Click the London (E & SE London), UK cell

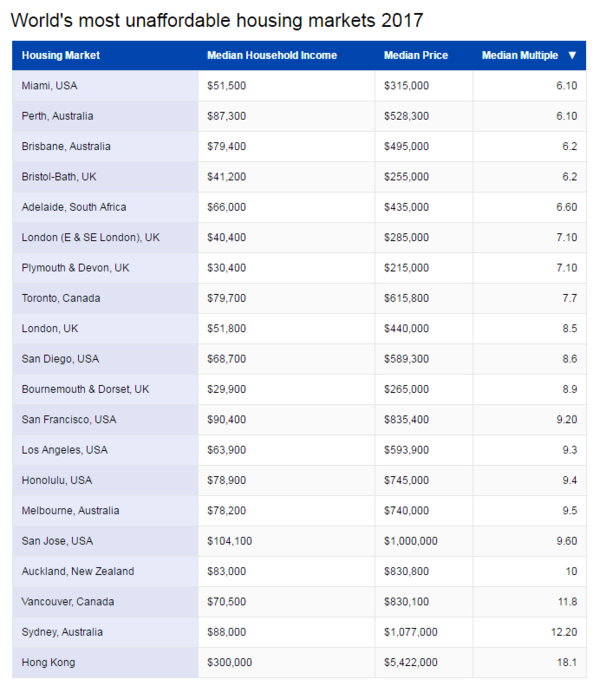(90, 237)
